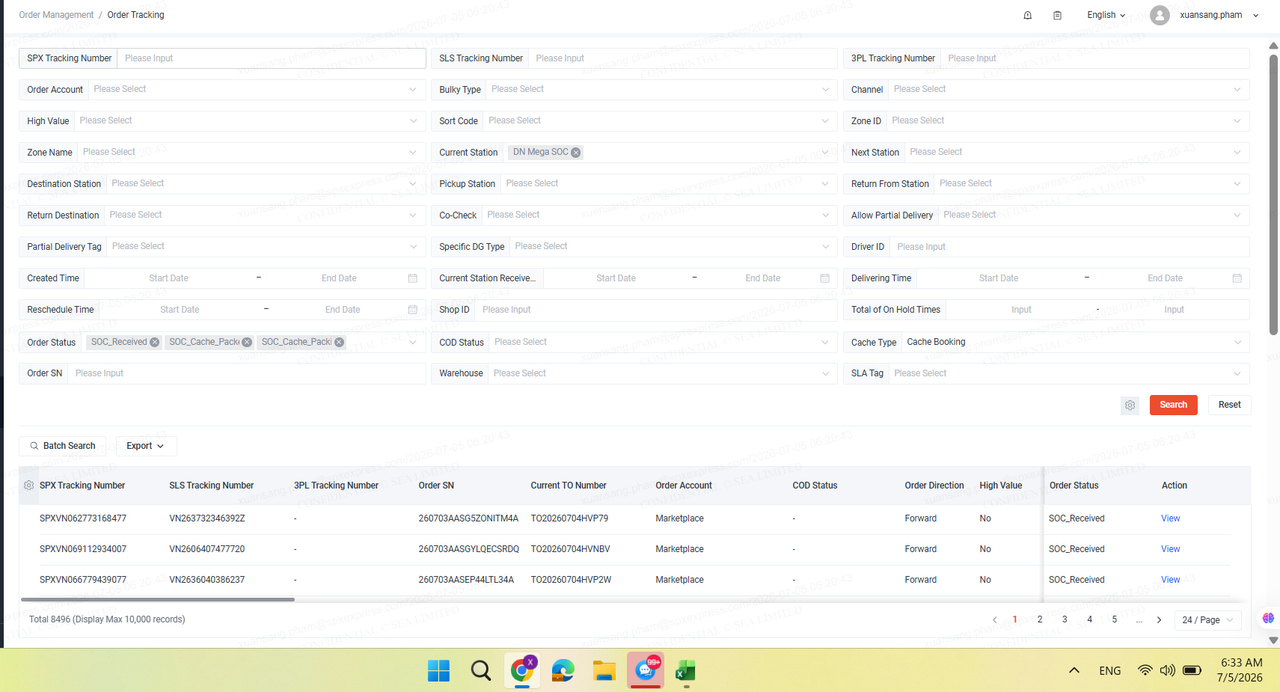Open Created Time calendar icon

point(413,278)
